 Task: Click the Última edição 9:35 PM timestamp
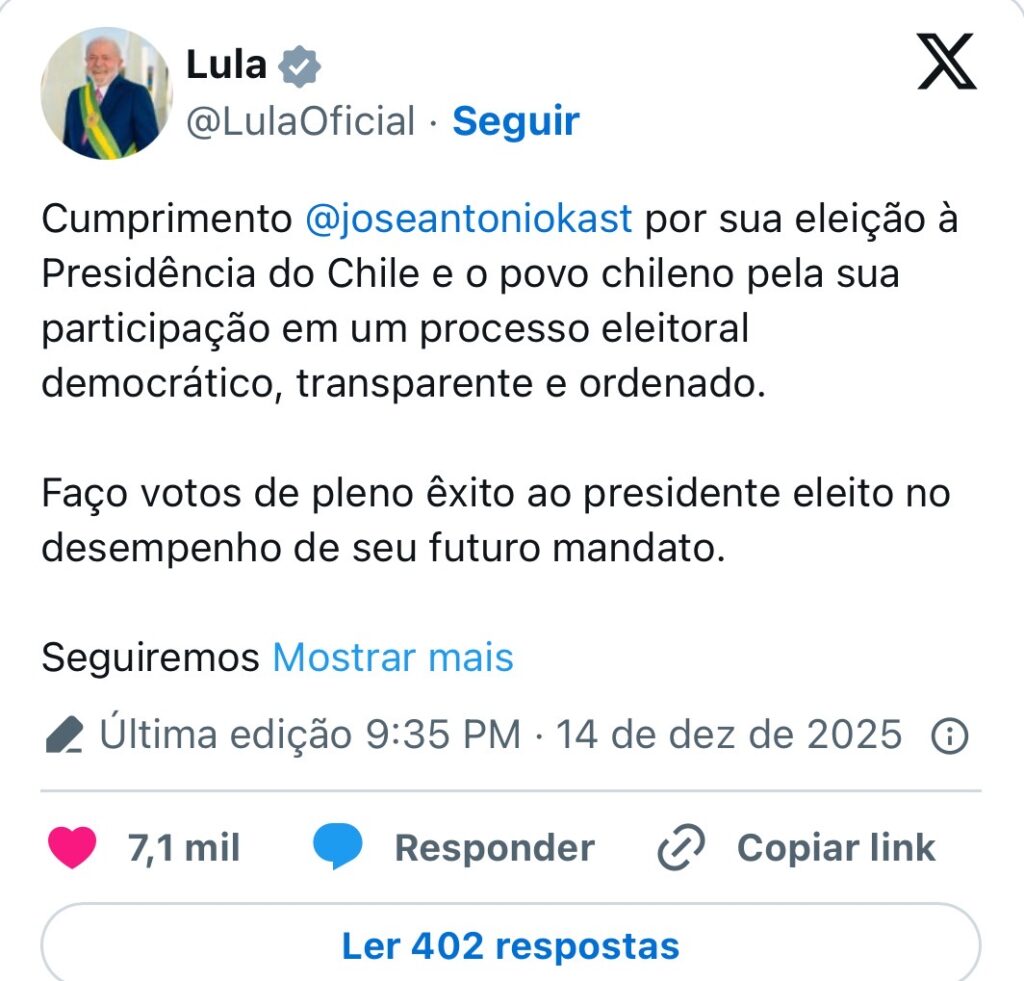[x=310, y=736]
